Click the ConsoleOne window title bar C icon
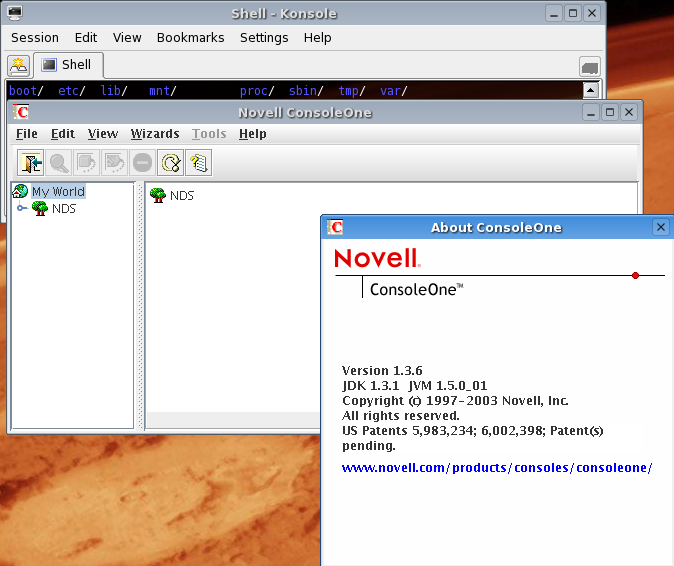Viewport: 674px width, 566px height. [21, 112]
